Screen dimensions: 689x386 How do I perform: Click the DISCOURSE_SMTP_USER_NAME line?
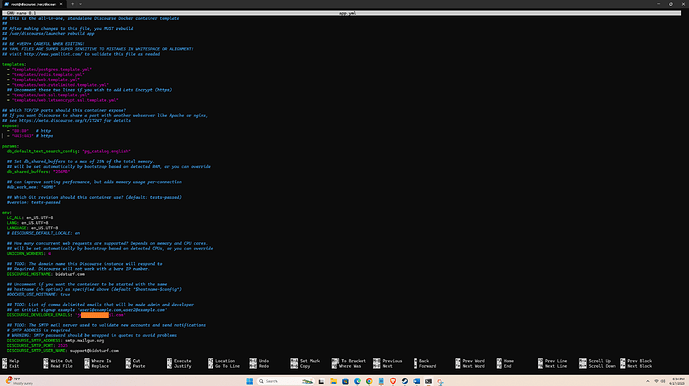click(63, 351)
